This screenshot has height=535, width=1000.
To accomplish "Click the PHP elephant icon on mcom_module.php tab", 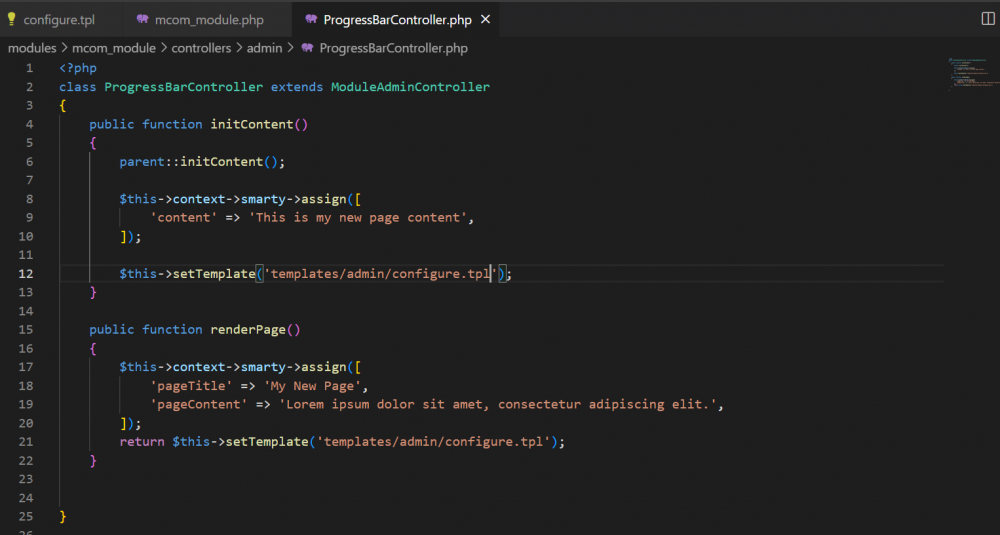I will coord(143,19).
